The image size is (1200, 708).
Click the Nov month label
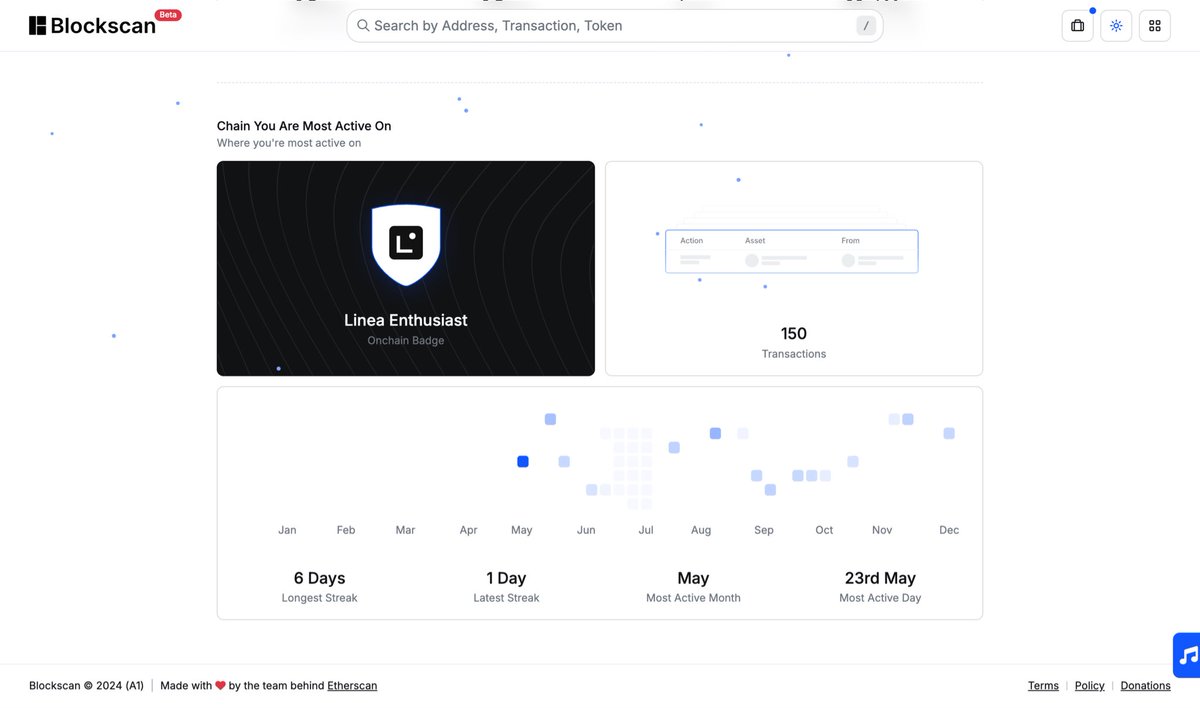tap(882, 530)
